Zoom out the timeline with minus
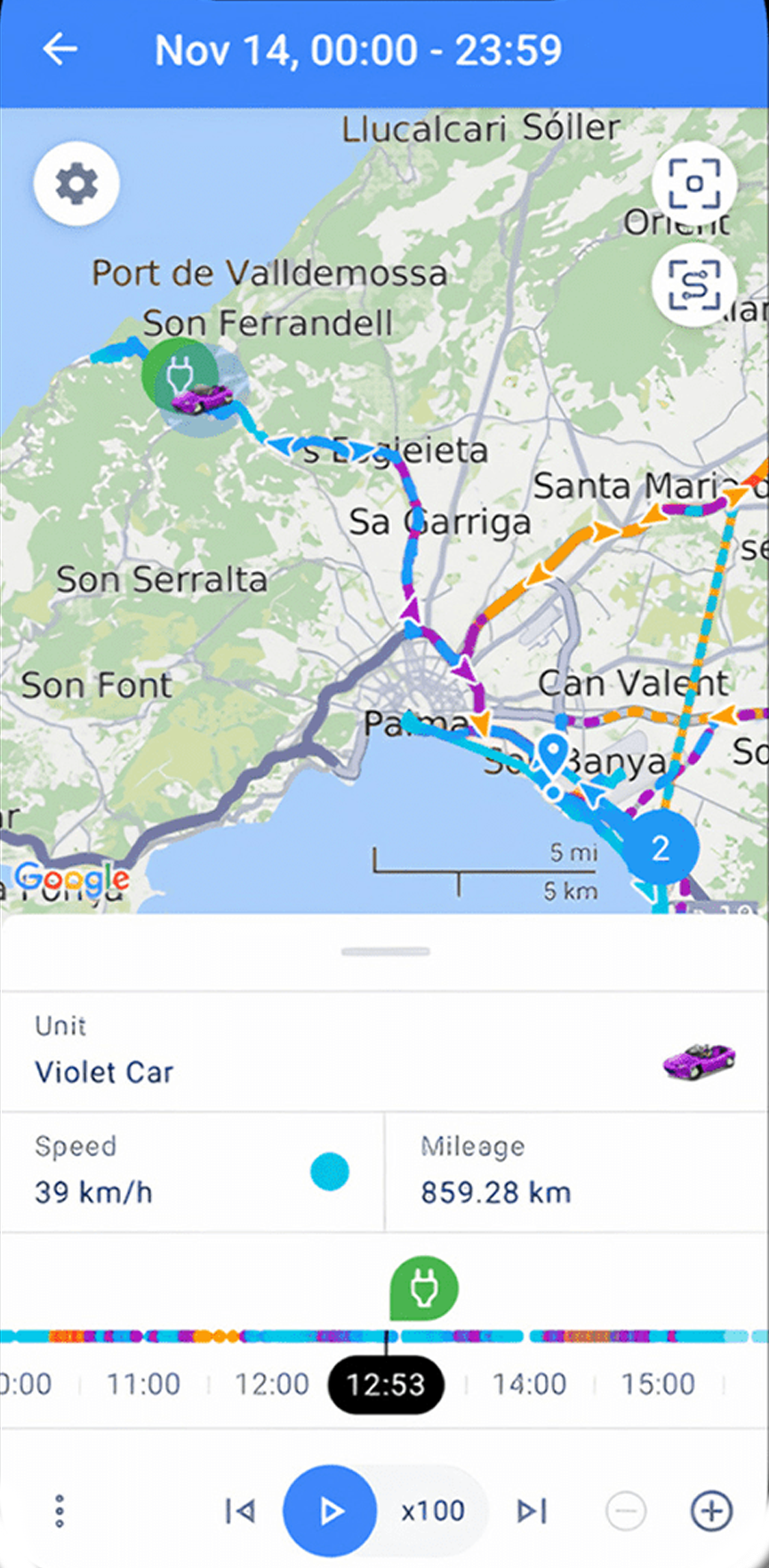The height and width of the screenshot is (1568, 769). tap(626, 1510)
